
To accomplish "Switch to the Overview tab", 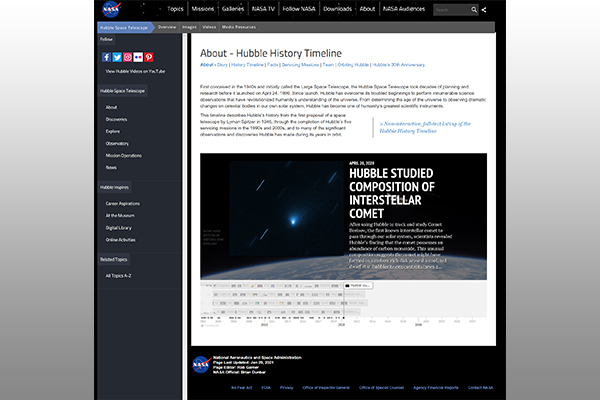I will [167, 27].
